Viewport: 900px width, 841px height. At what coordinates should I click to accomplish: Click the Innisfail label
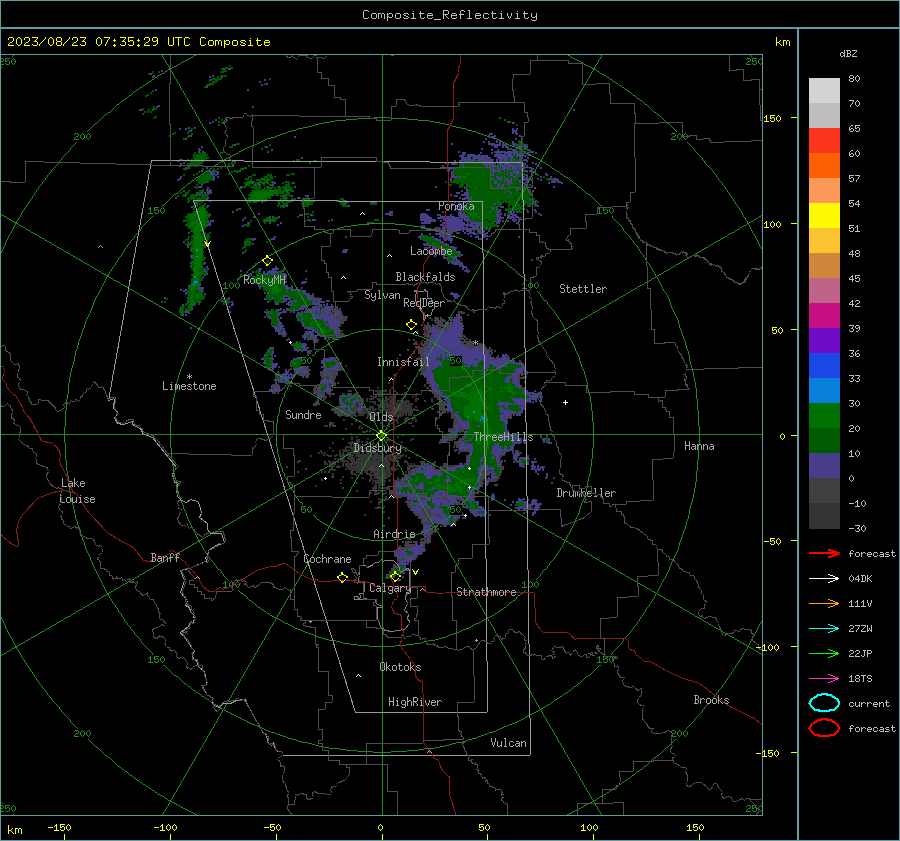point(403,362)
